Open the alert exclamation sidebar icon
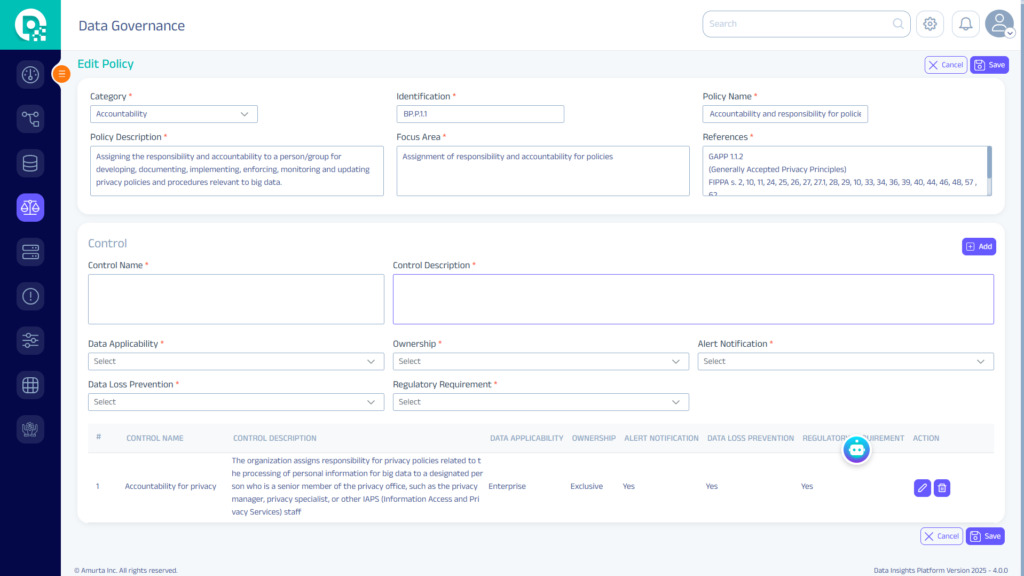Image resolution: width=1024 pixels, height=576 pixels. point(30,296)
